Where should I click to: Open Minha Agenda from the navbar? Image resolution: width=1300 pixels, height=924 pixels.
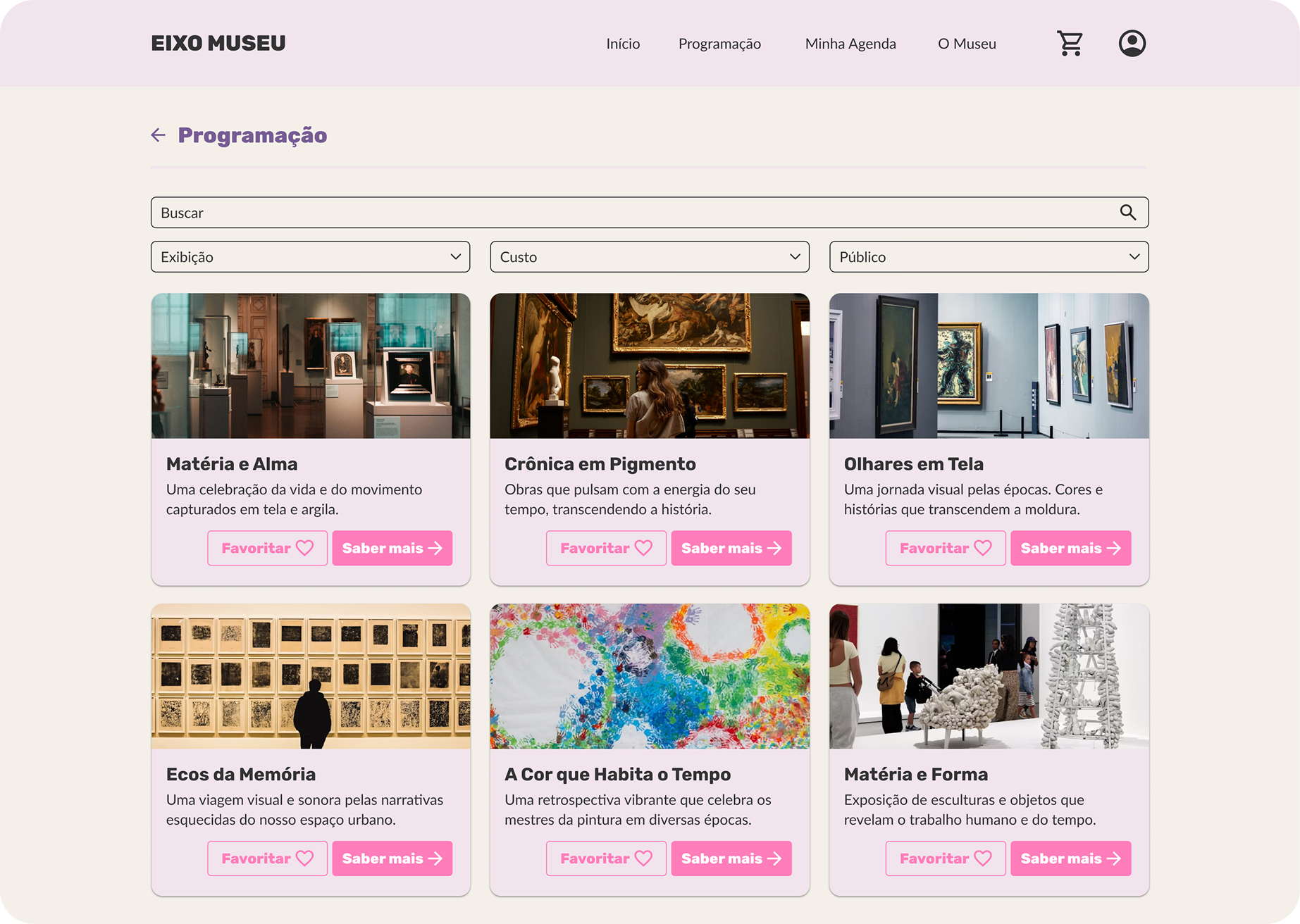pyautogui.click(x=850, y=44)
